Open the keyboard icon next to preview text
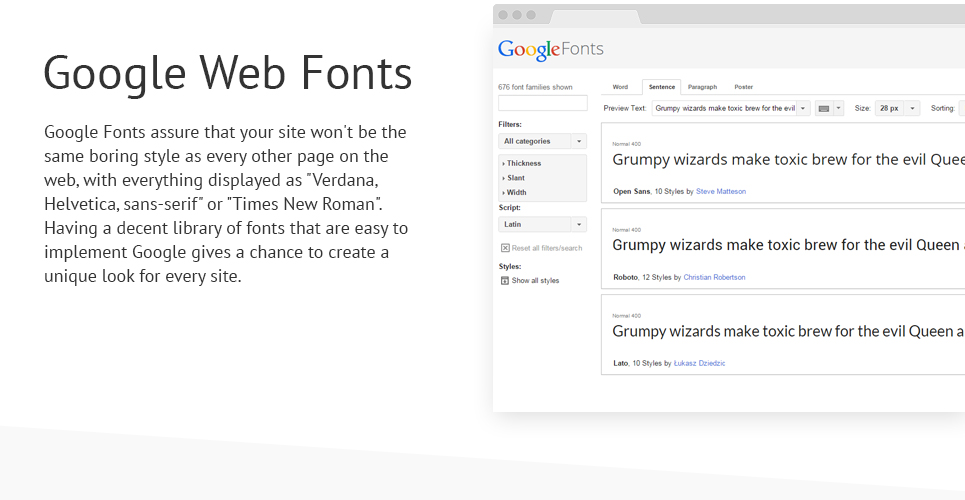 pos(823,108)
